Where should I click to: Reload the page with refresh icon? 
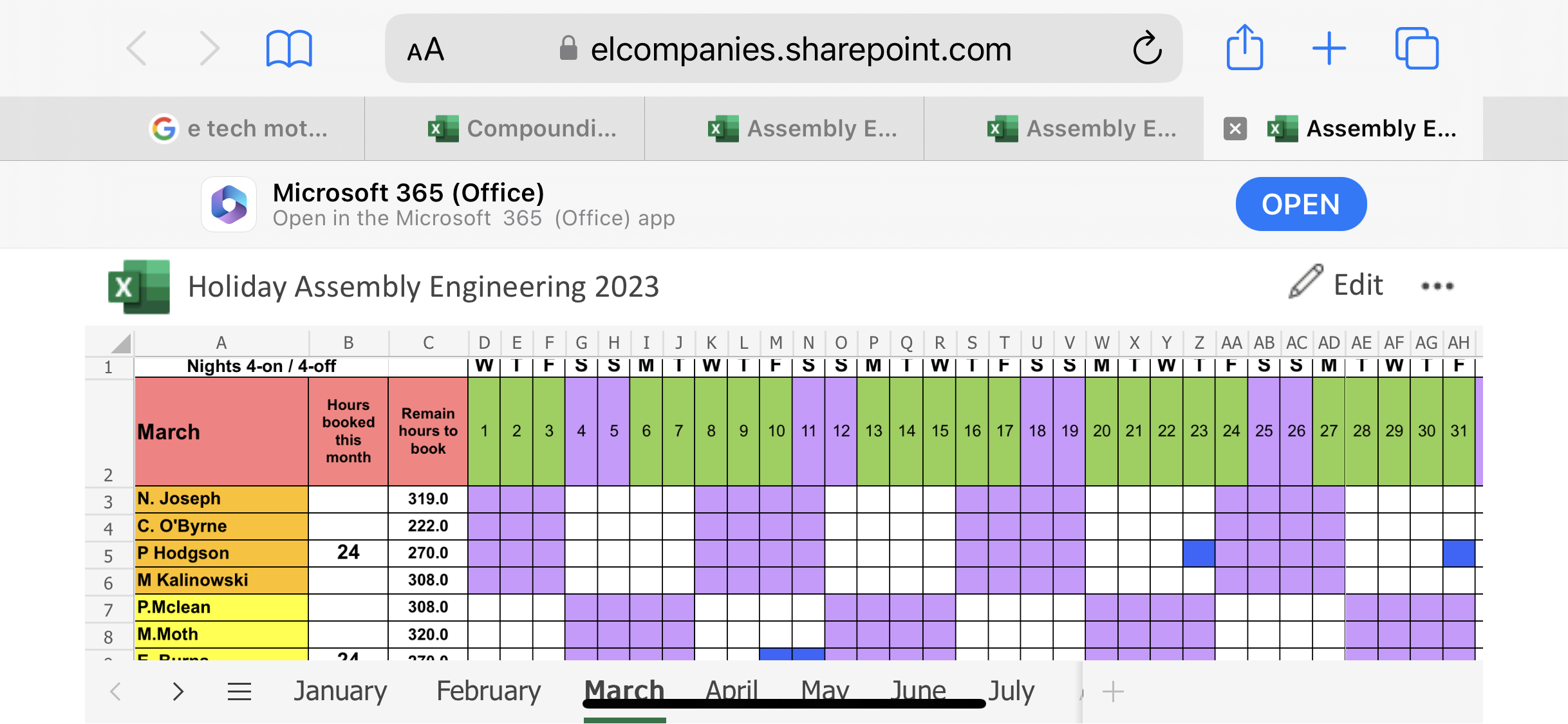point(1147,49)
